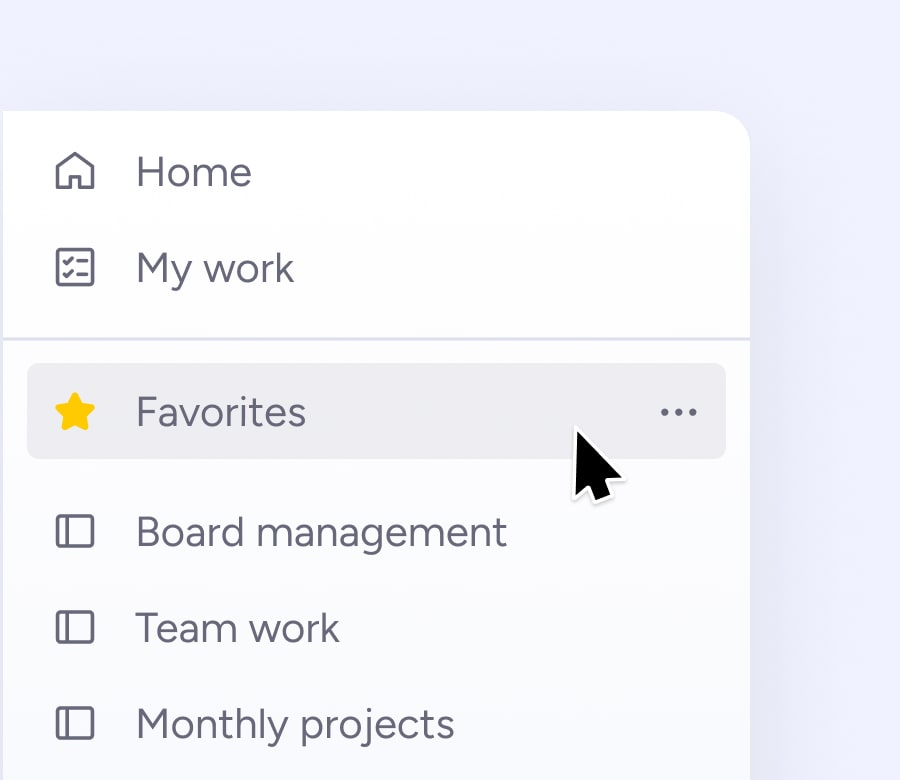Open the Favorites three-dot options menu
This screenshot has width=900, height=780.
pos(678,412)
